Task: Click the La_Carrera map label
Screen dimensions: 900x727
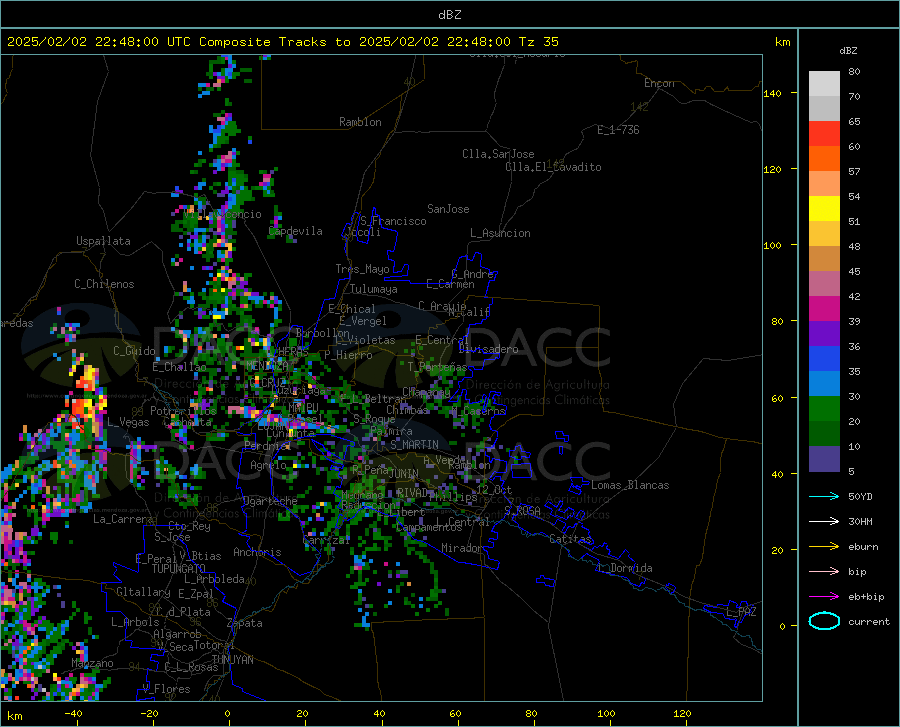Action: 123,519
